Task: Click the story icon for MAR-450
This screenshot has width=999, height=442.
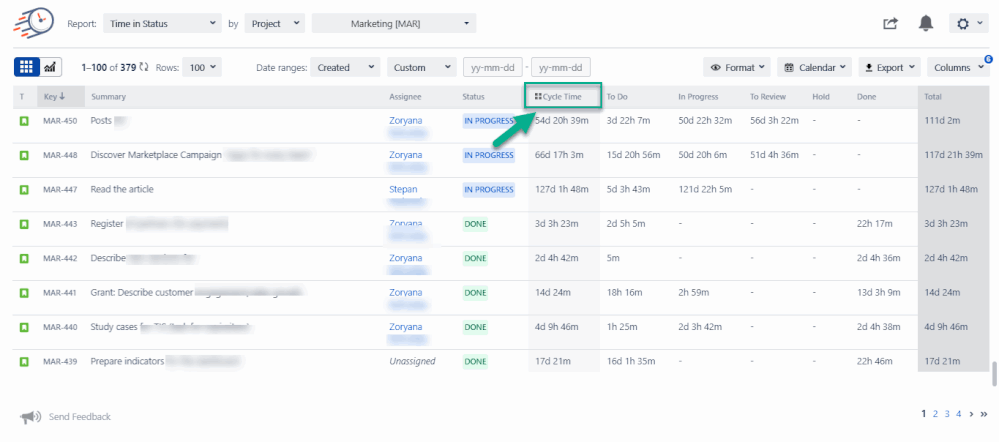Action: pos(24,120)
